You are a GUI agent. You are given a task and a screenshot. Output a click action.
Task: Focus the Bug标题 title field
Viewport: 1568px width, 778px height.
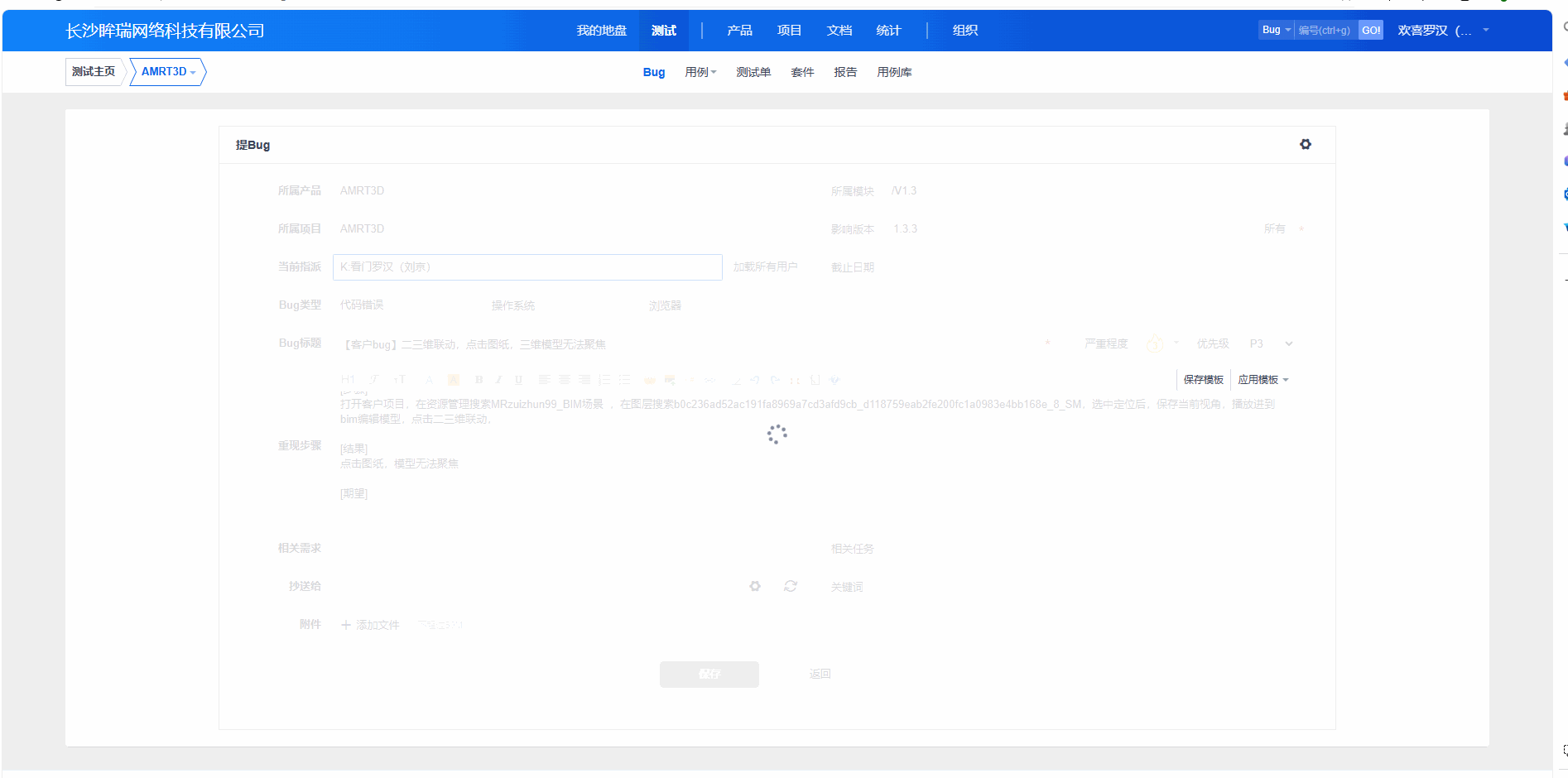685,344
